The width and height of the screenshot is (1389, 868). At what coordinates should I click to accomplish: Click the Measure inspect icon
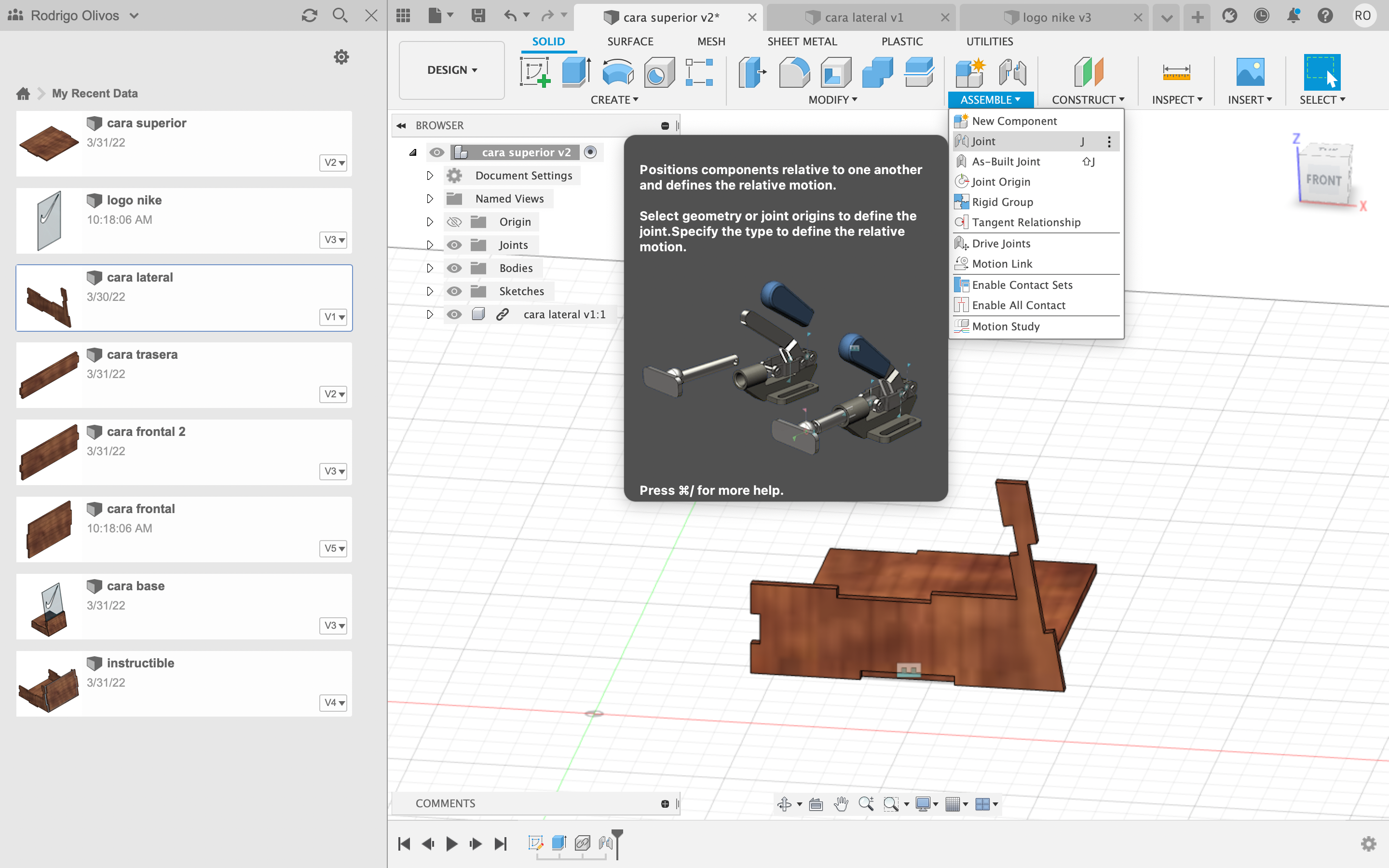[1176, 73]
